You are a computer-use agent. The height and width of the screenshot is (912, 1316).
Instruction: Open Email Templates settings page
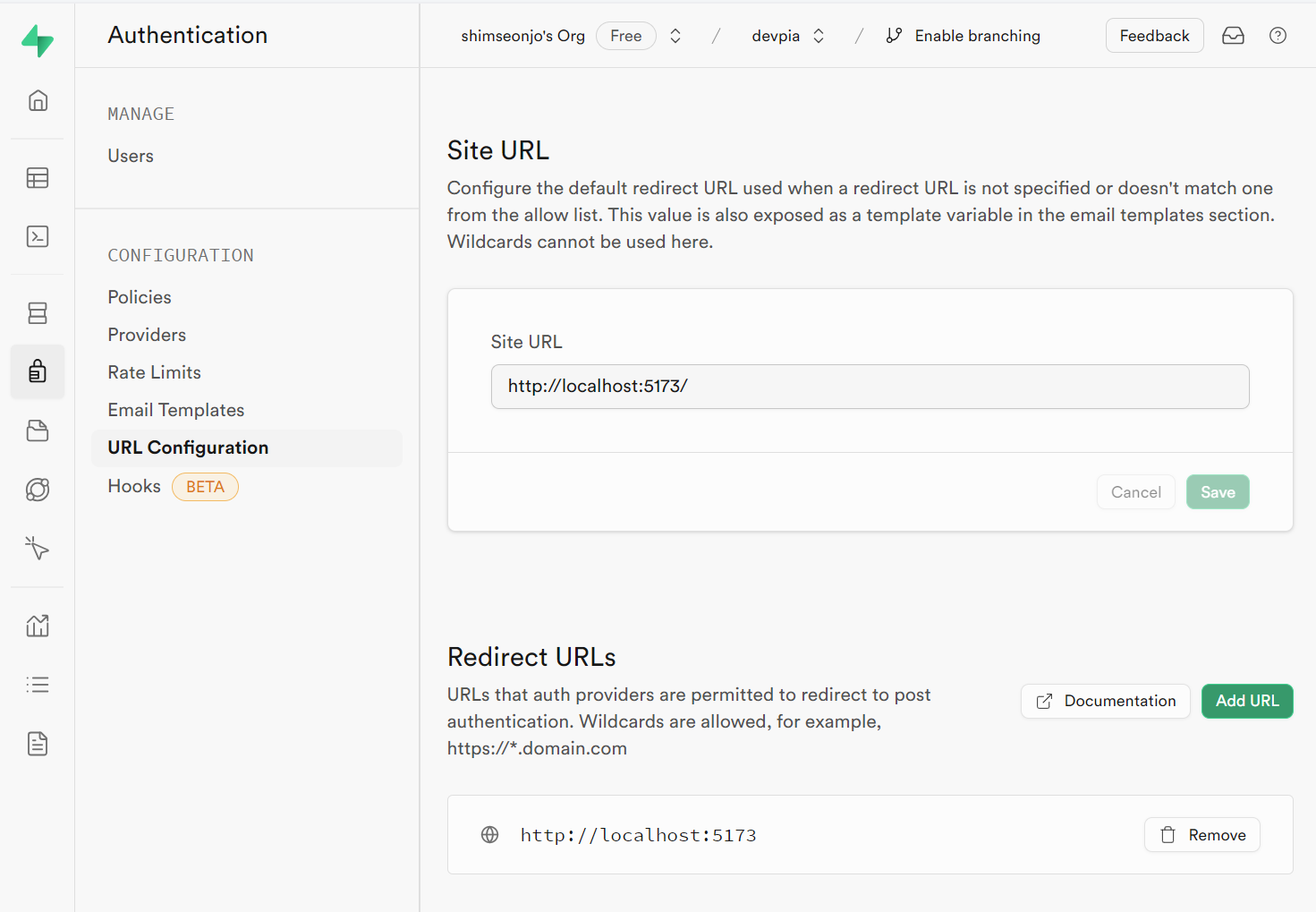click(x=175, y=410)
